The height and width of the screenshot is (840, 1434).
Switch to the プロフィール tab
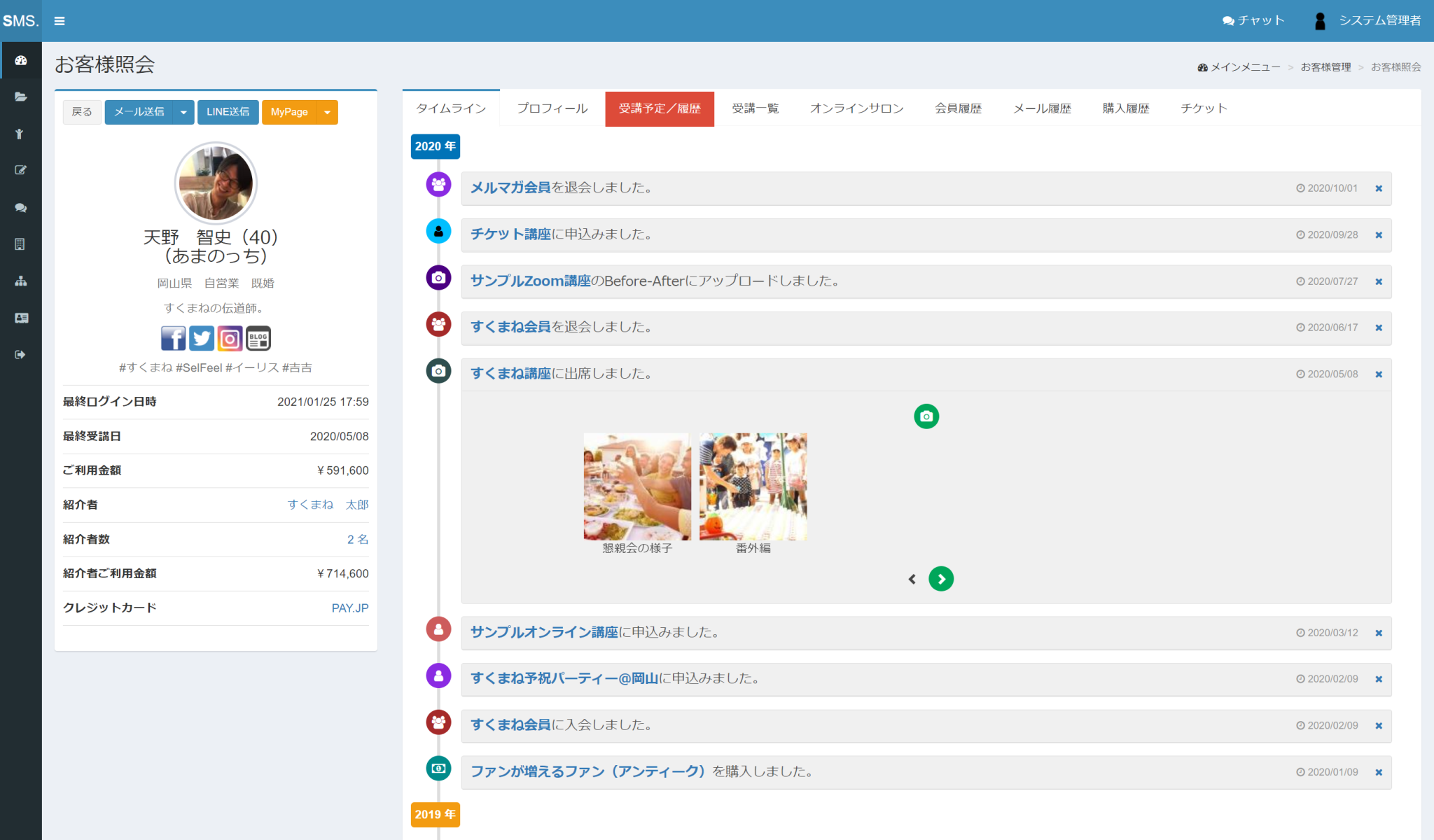pos(552,108)
